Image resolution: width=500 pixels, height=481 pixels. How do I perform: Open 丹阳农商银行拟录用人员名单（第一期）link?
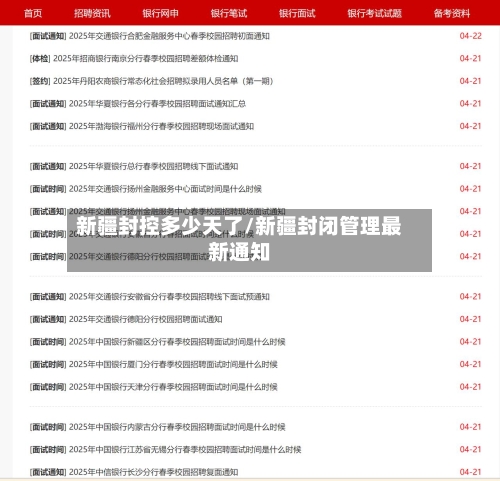[163, 81]
